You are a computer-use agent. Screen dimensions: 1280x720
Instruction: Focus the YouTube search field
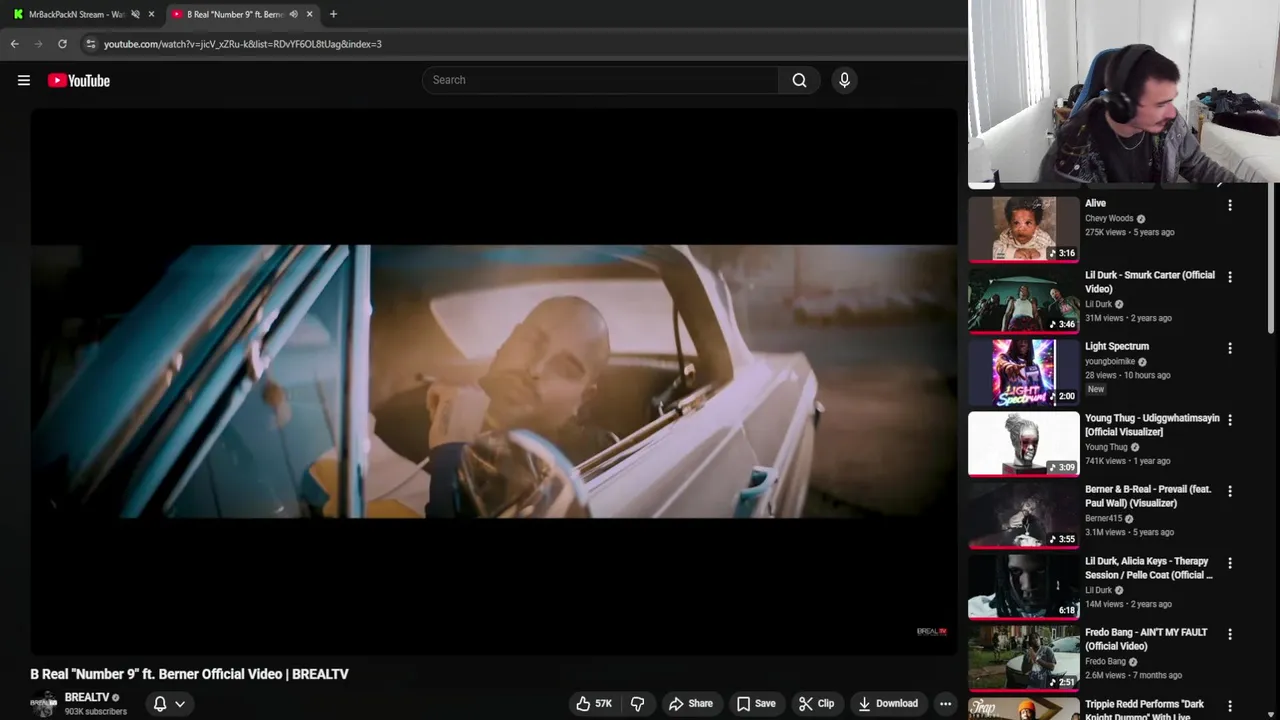click(600, 80)
